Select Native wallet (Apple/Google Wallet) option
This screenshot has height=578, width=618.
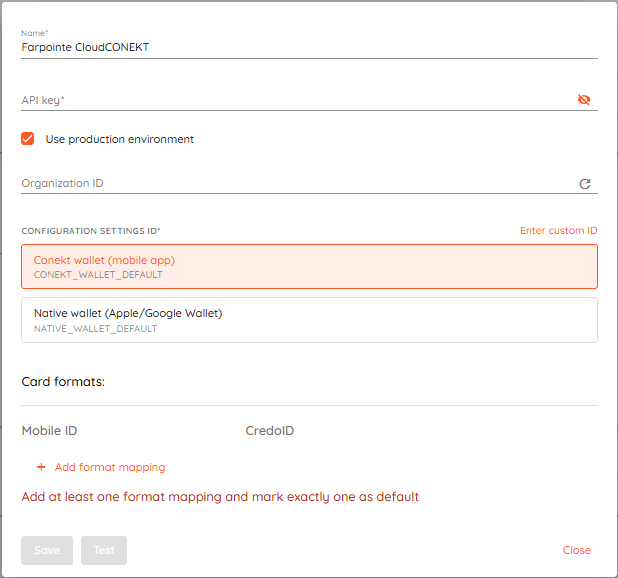309,320
